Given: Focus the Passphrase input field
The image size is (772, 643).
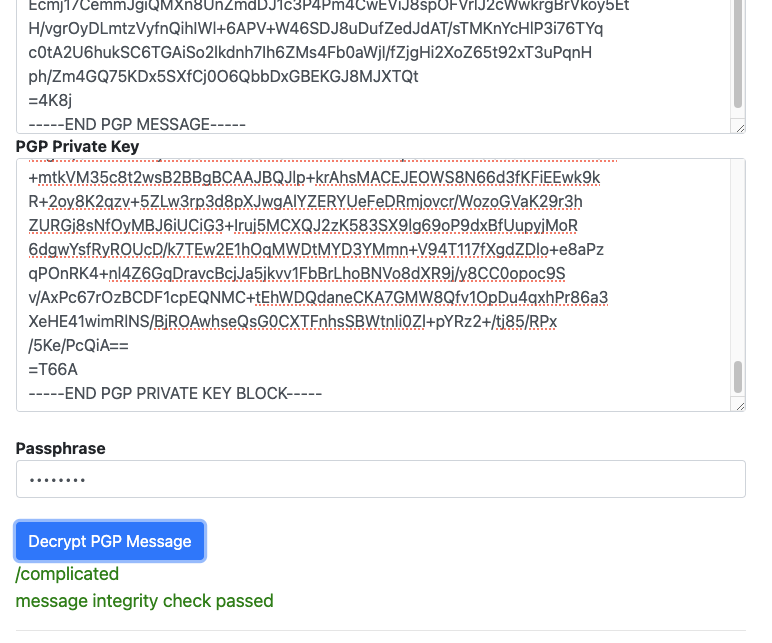Looking at the screenshot, I should pos(380,479).
